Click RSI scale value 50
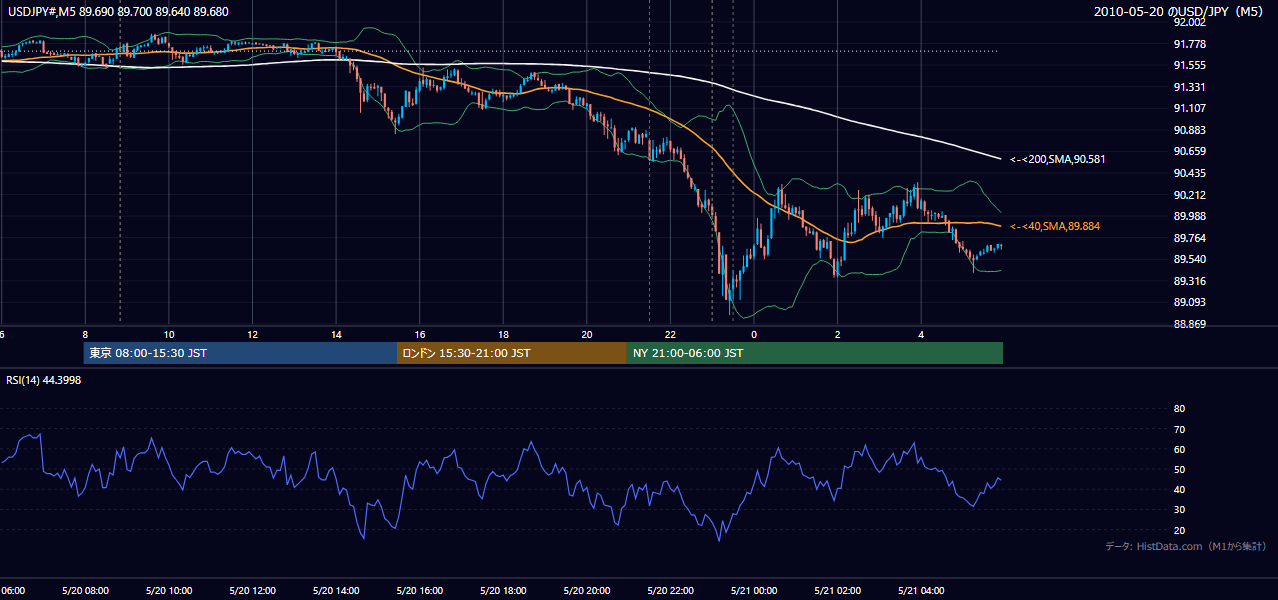This screenshot has width=1278, height=600. coord(1179,469)
